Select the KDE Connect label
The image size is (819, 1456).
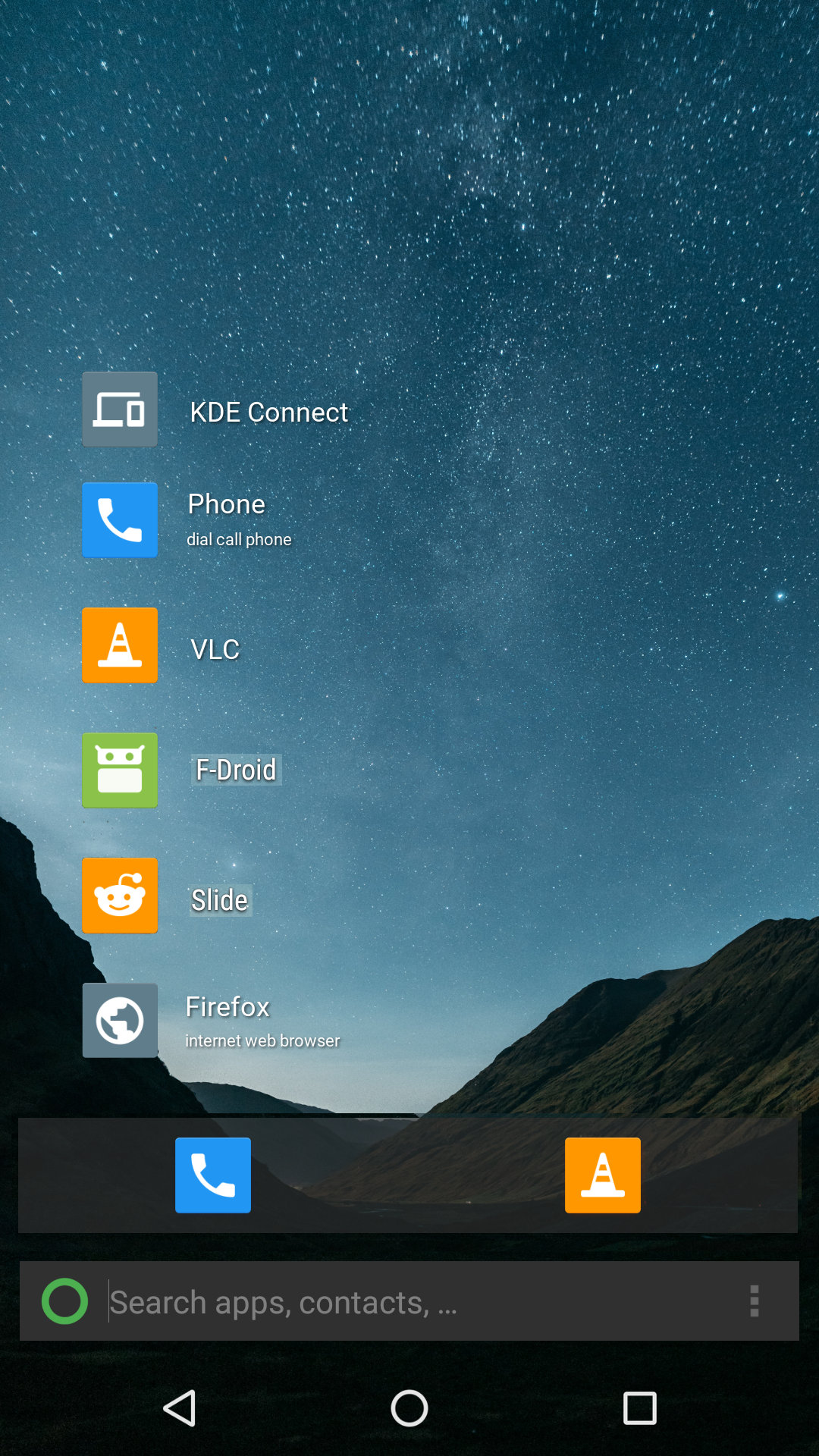click(268, 413)
